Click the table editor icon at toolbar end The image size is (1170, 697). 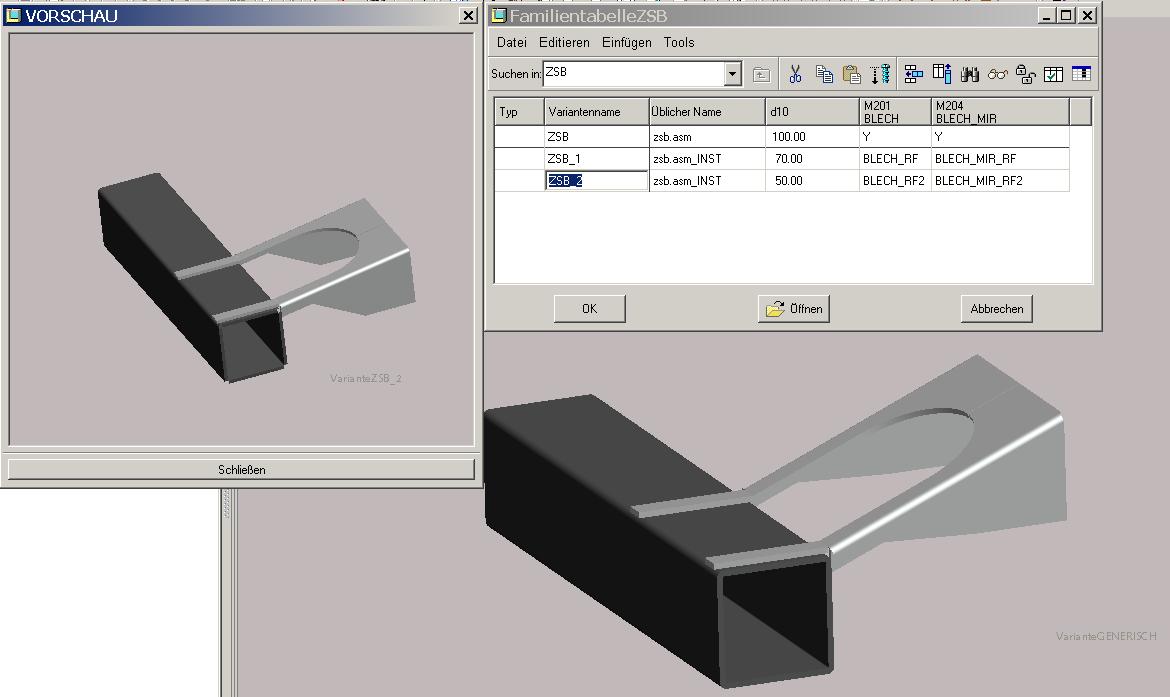pyautogui.click(x=1081, y=74)
